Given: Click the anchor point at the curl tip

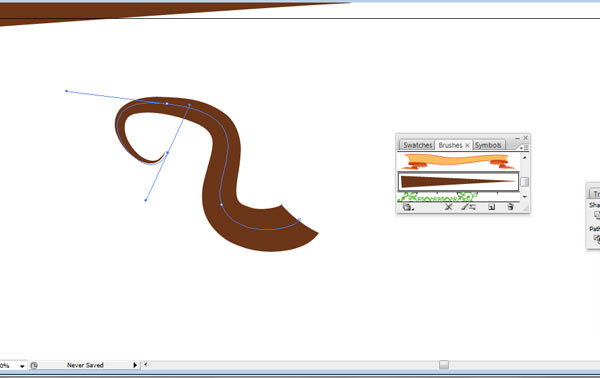Looking at the screenshot, I should (167, 153).
